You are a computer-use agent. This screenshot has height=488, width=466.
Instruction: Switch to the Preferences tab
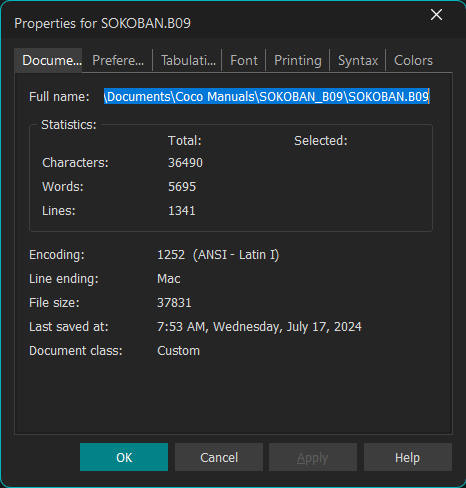118,60
